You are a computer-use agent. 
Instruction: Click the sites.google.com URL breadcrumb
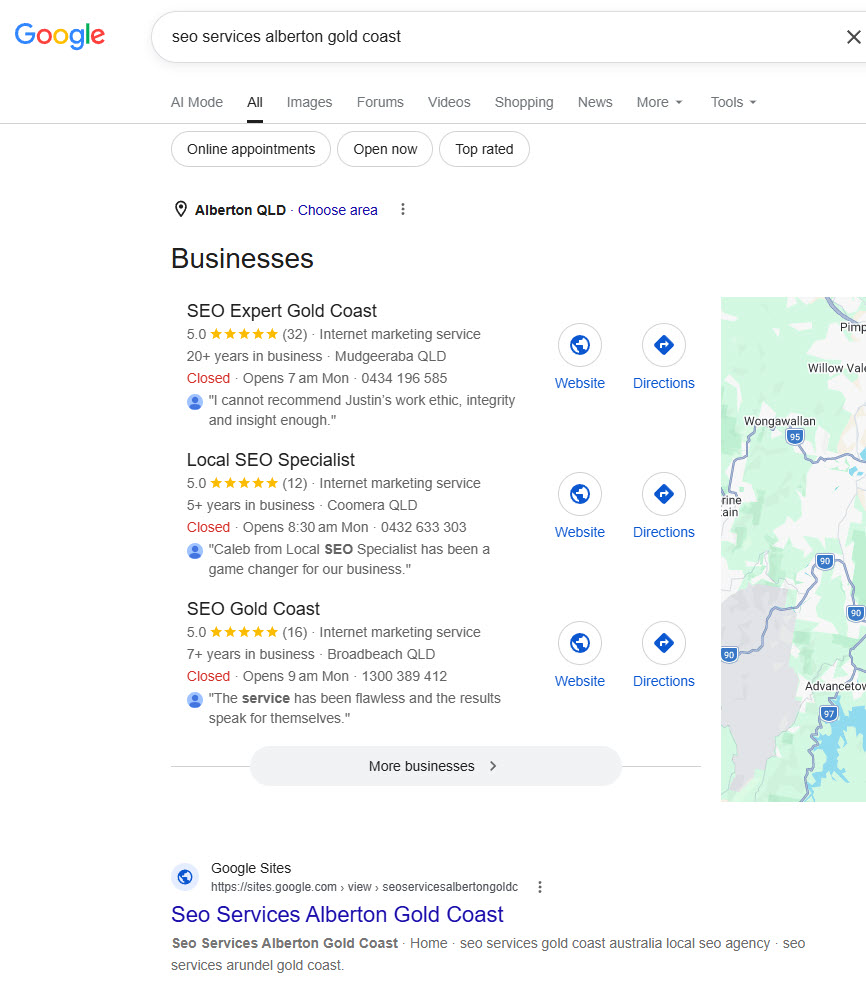pos(364,887)
